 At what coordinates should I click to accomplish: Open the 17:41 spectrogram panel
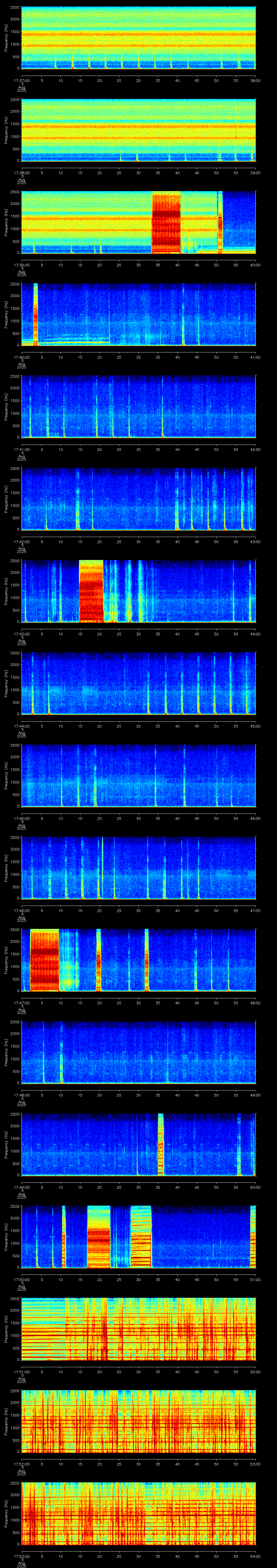pos(138,407)
